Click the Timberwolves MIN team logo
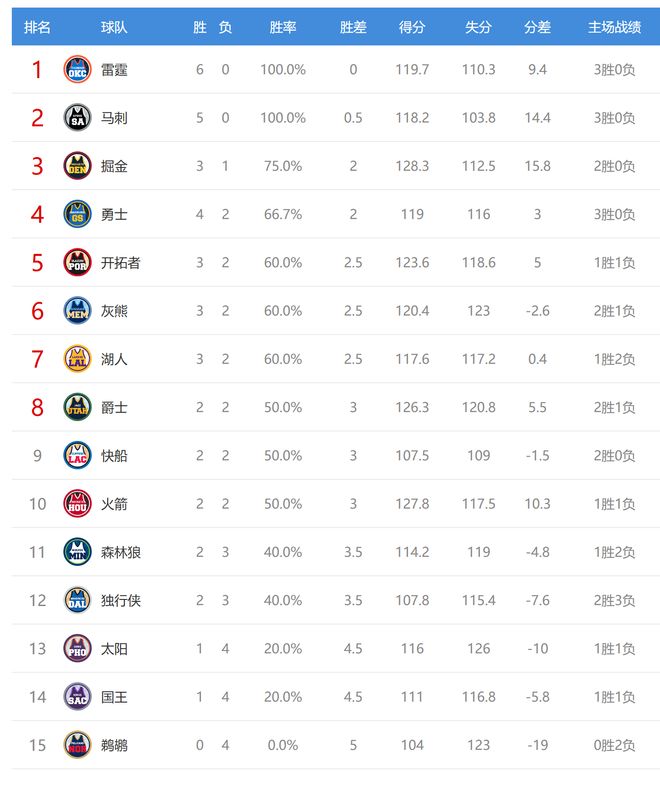Image resolution: width=660 pixels, height=801 pixels. pyautogui.click(x=77, y=552)
